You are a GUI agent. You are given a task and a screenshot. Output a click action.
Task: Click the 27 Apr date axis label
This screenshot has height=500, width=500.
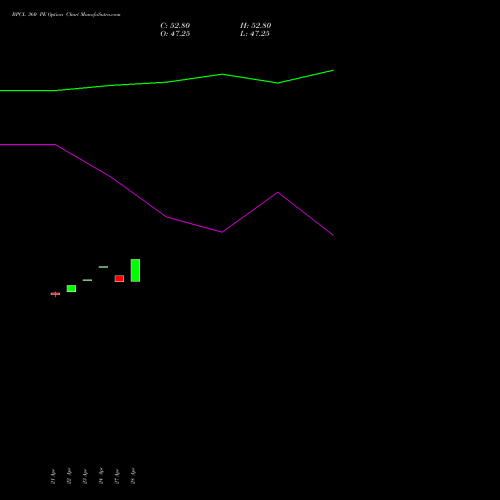pos(117,476)
